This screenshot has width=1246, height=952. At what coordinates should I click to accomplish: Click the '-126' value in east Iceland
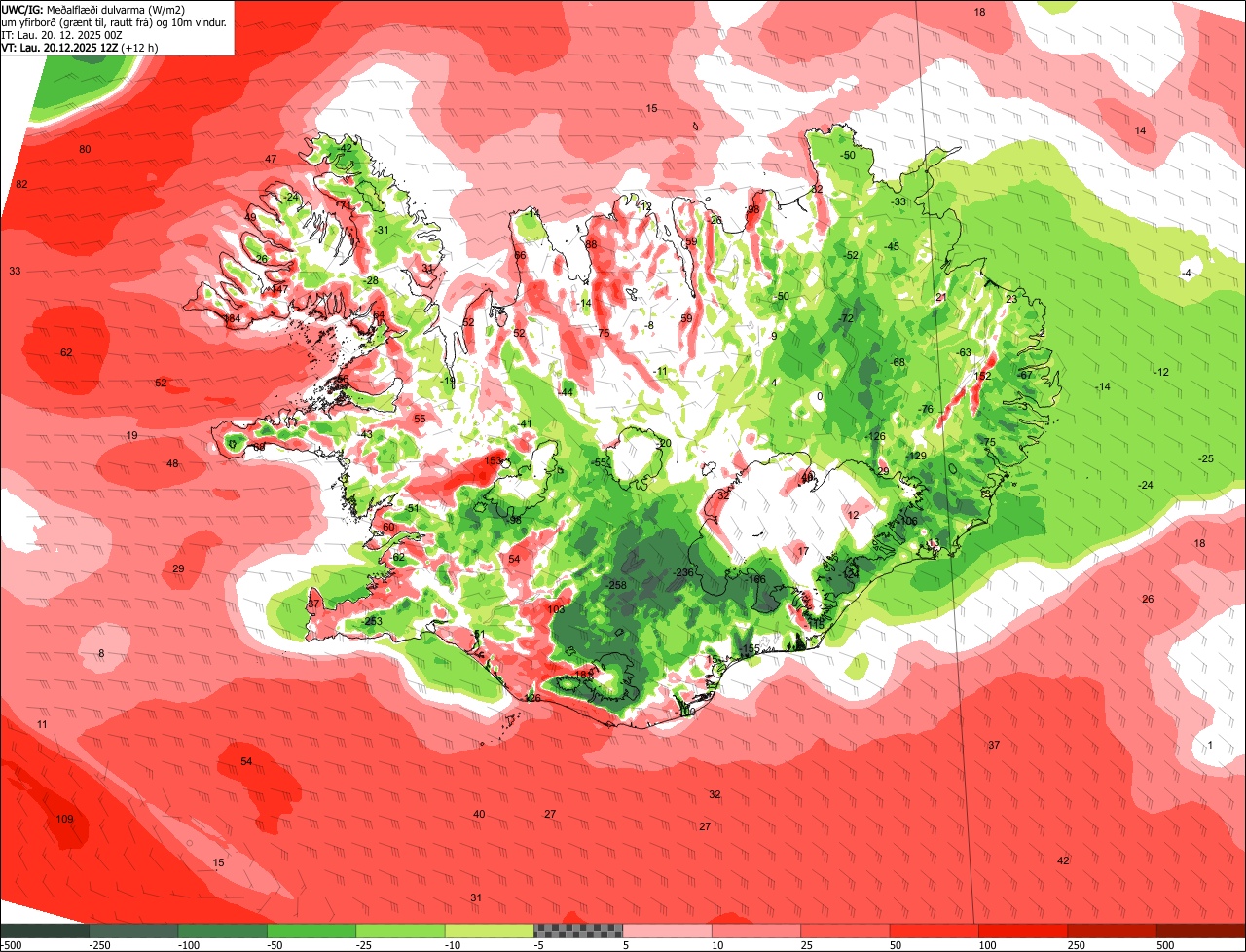point(875,436)
